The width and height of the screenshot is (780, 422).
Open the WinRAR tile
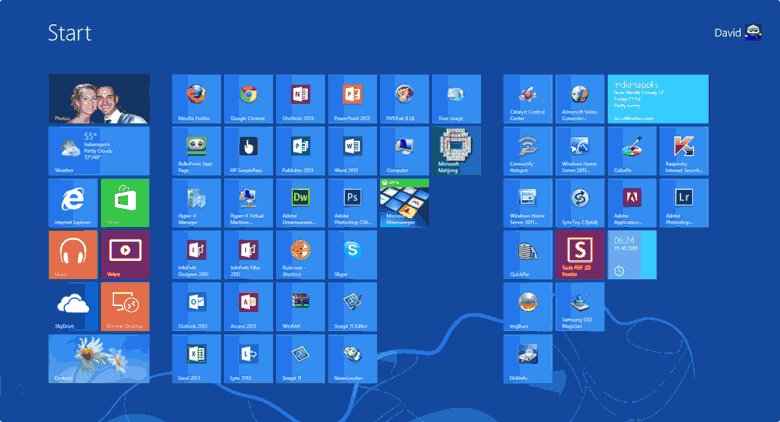(x=300, y=307)
